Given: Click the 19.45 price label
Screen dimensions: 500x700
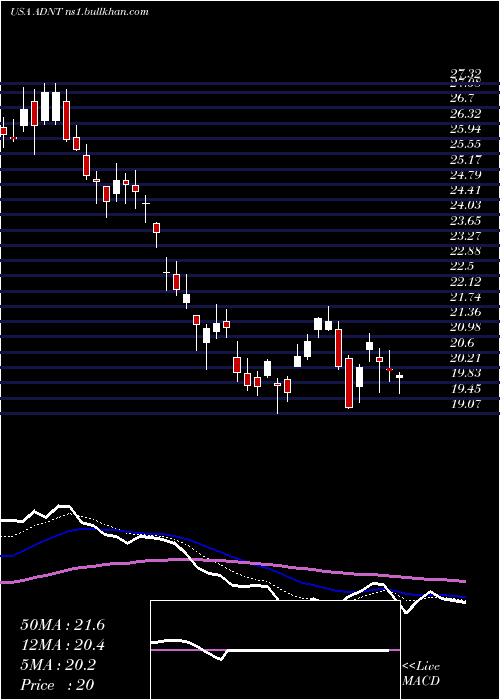Looking at the screenshot, I should click(x=467, y=389).
